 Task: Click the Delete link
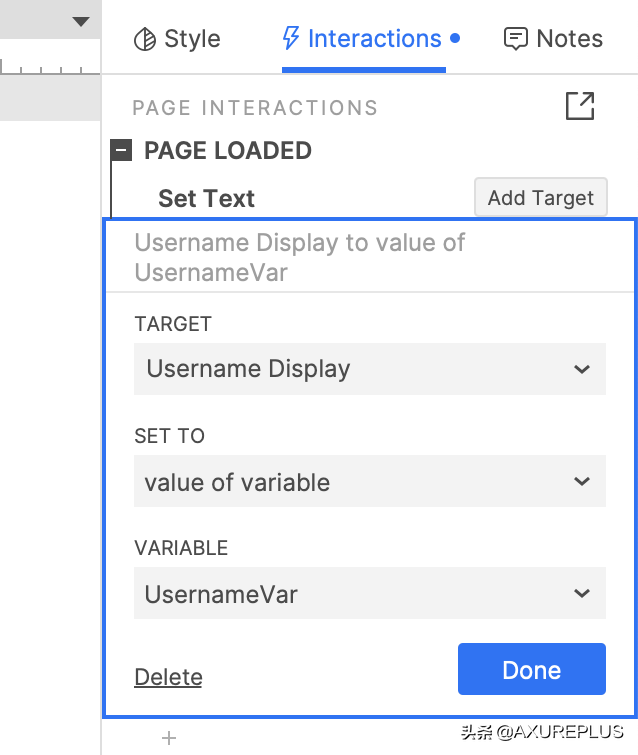click(x=168, y=677)
